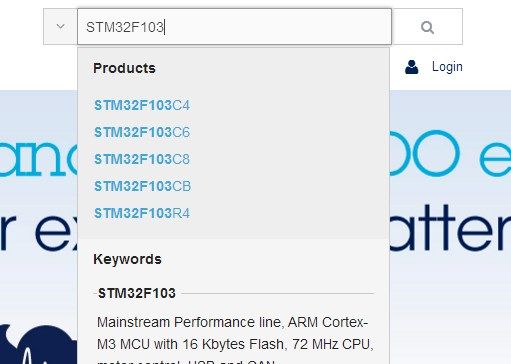Click the dark blue banner text on right side
This screenshot has width=511, height=364.
click(x=450, y=228)
